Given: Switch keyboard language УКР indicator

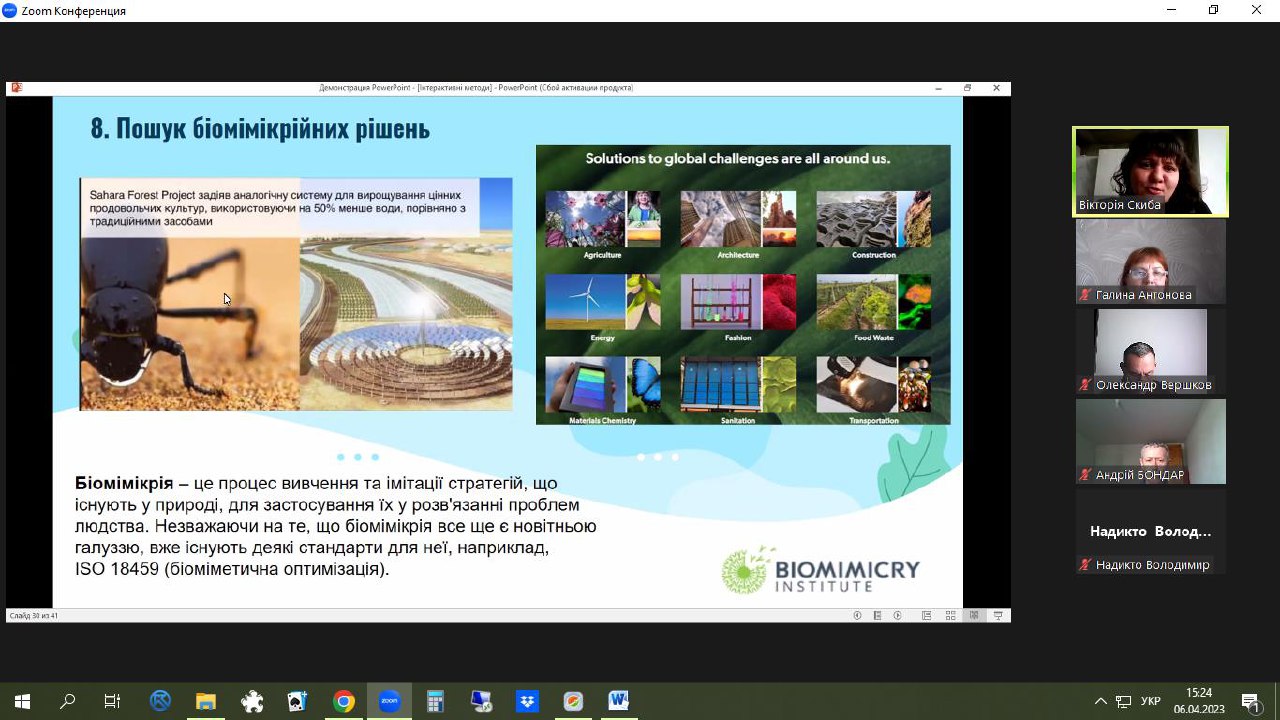Looking at the screenshot, I should pos(1151,701).
